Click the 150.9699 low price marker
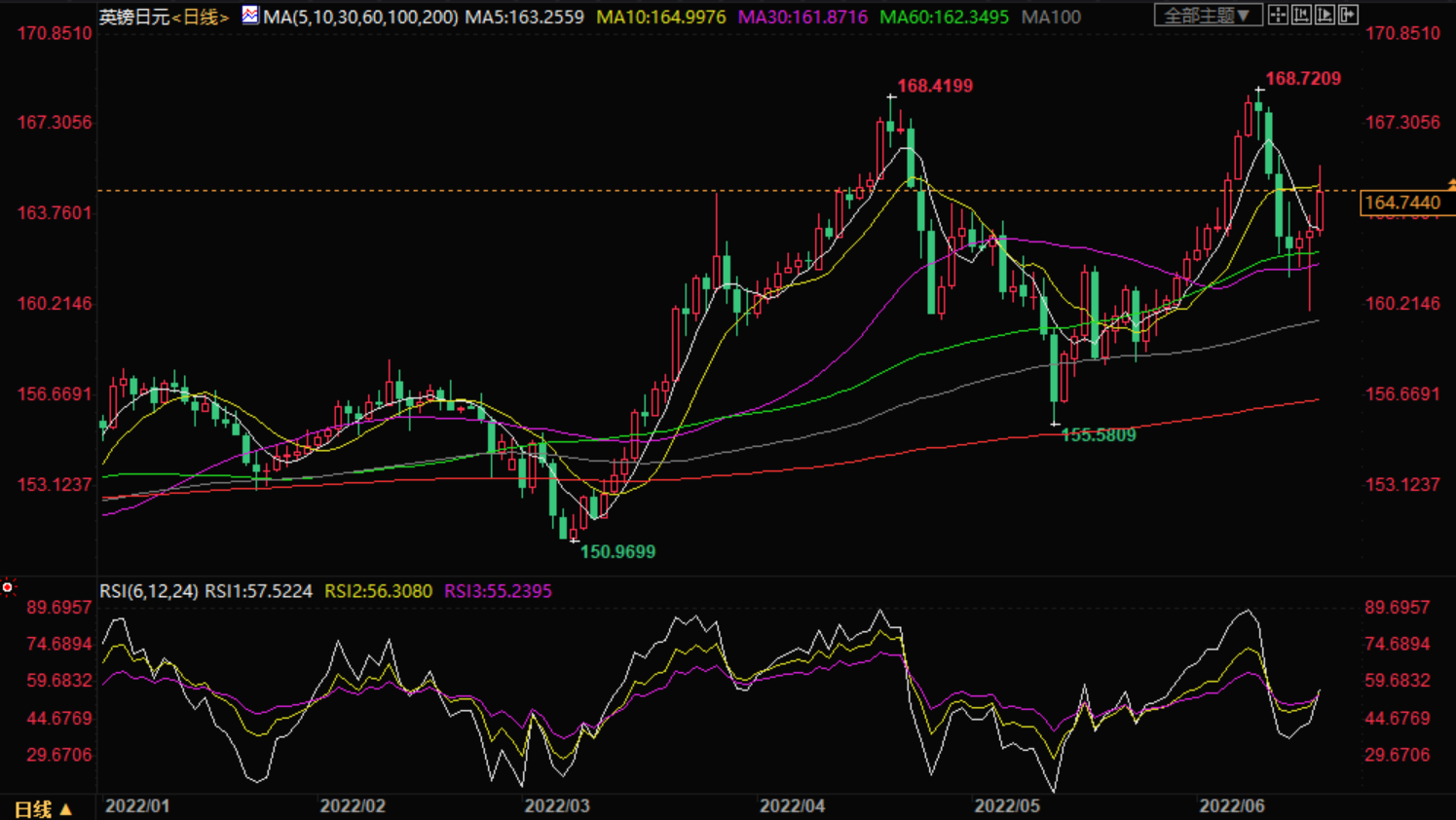1456x820 pixels. pos(617,551)
